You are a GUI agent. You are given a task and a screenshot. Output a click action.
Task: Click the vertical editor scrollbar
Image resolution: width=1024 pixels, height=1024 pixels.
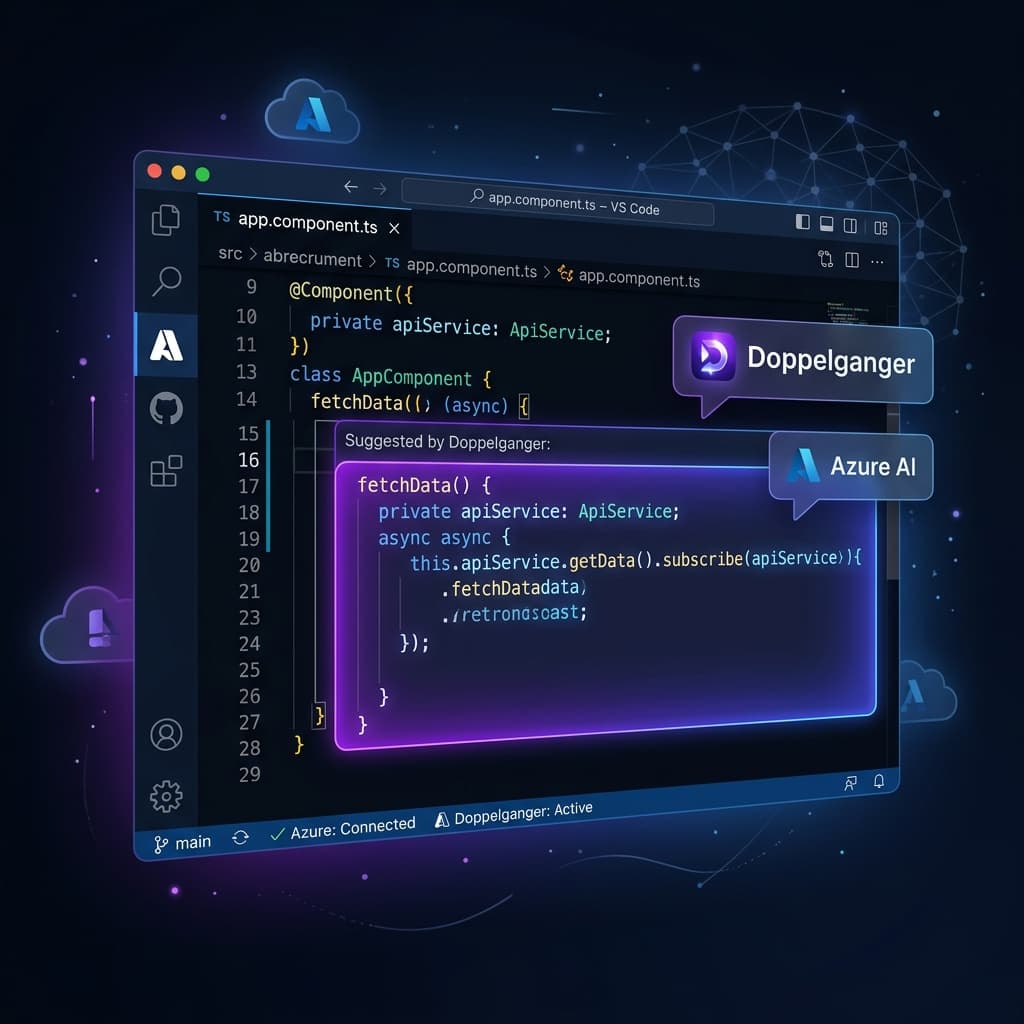[893, 493]
